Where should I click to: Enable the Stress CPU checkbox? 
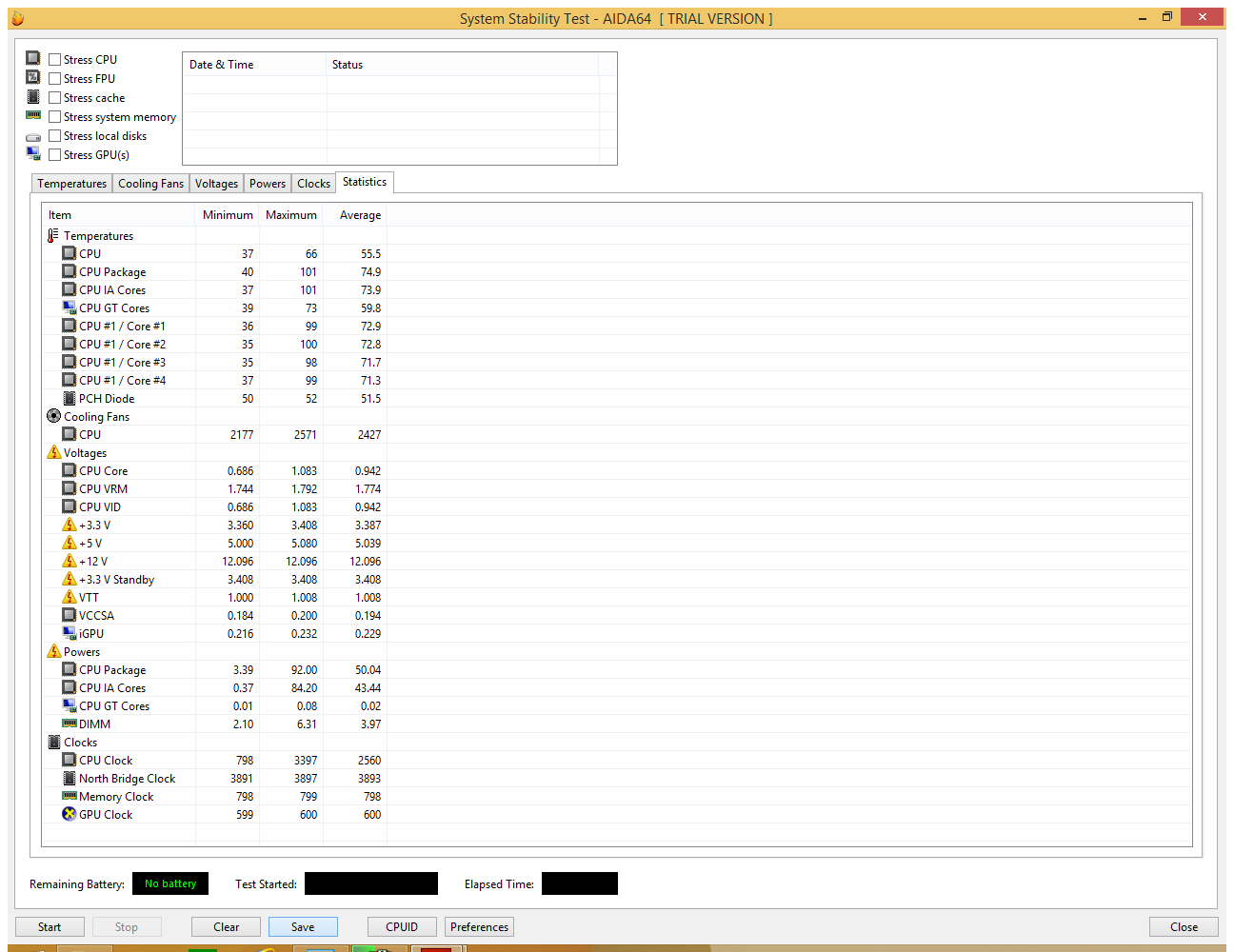coord(54,59)
